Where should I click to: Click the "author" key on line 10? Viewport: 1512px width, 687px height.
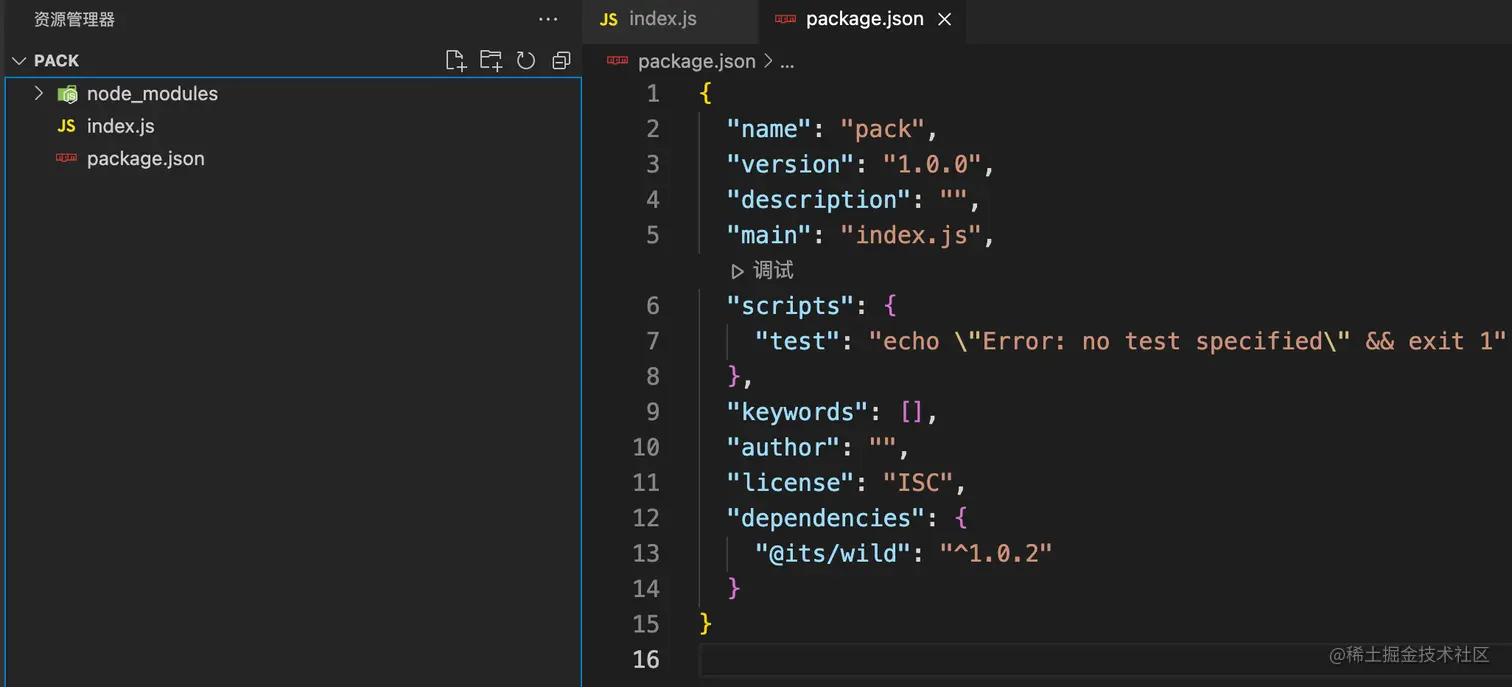(x=784, y=447)
